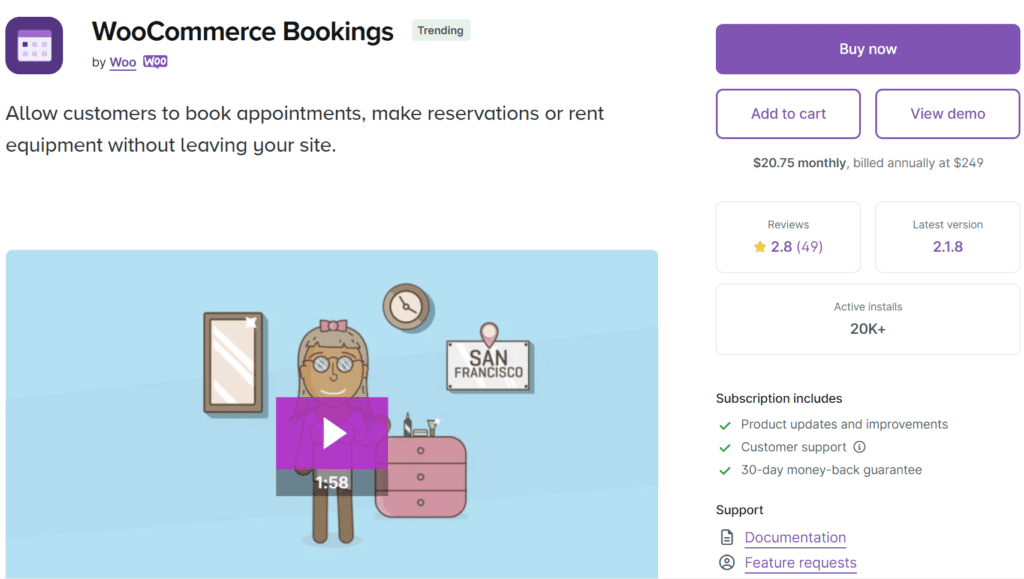The image size is (1024, 579).
Task: Click the Documentation page icon
Action: (x=727, y=537)
